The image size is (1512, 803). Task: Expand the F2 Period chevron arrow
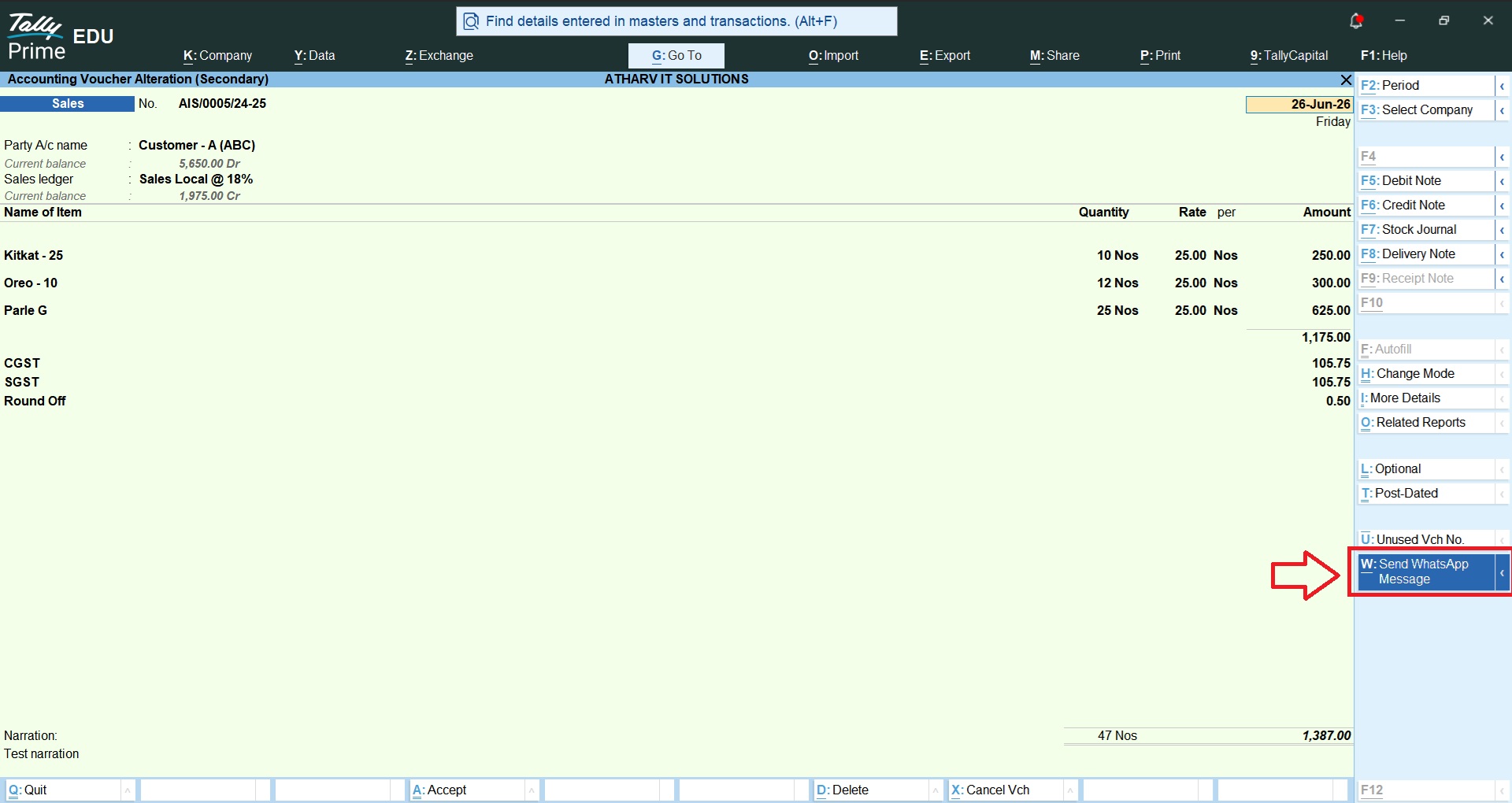click(1502, 86)
